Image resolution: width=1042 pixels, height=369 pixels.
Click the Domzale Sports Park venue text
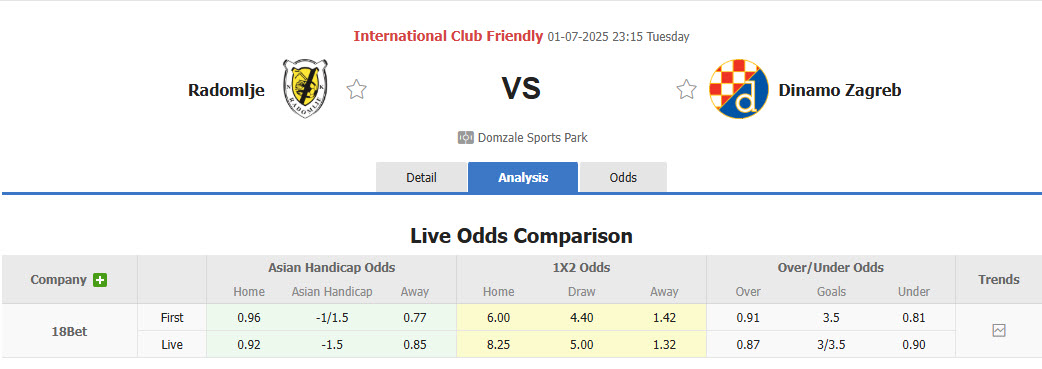point(532,138)
